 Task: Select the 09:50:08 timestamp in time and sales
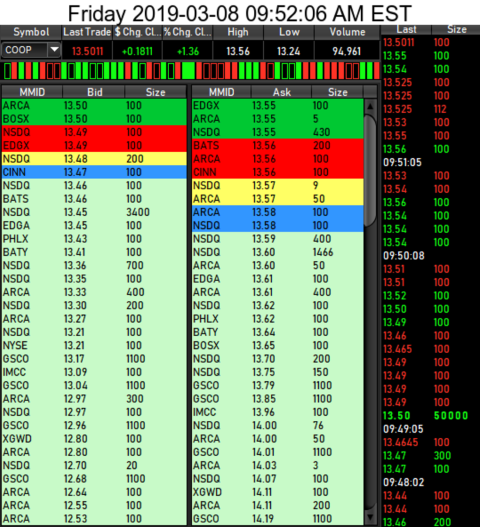click(x=404, y=256)
